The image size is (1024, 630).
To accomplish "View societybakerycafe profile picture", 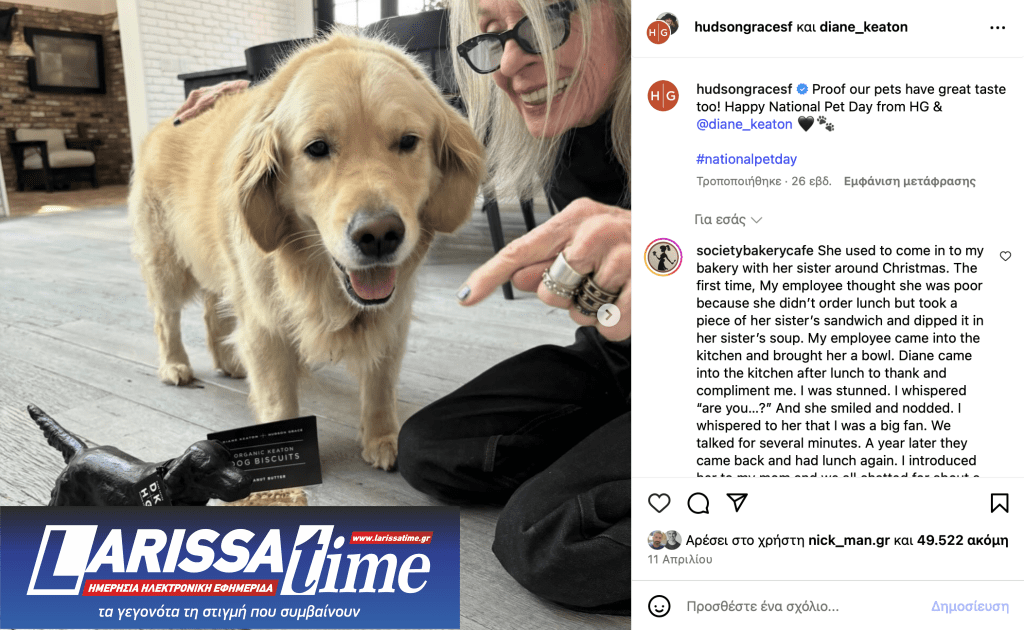I will (663, 257).
